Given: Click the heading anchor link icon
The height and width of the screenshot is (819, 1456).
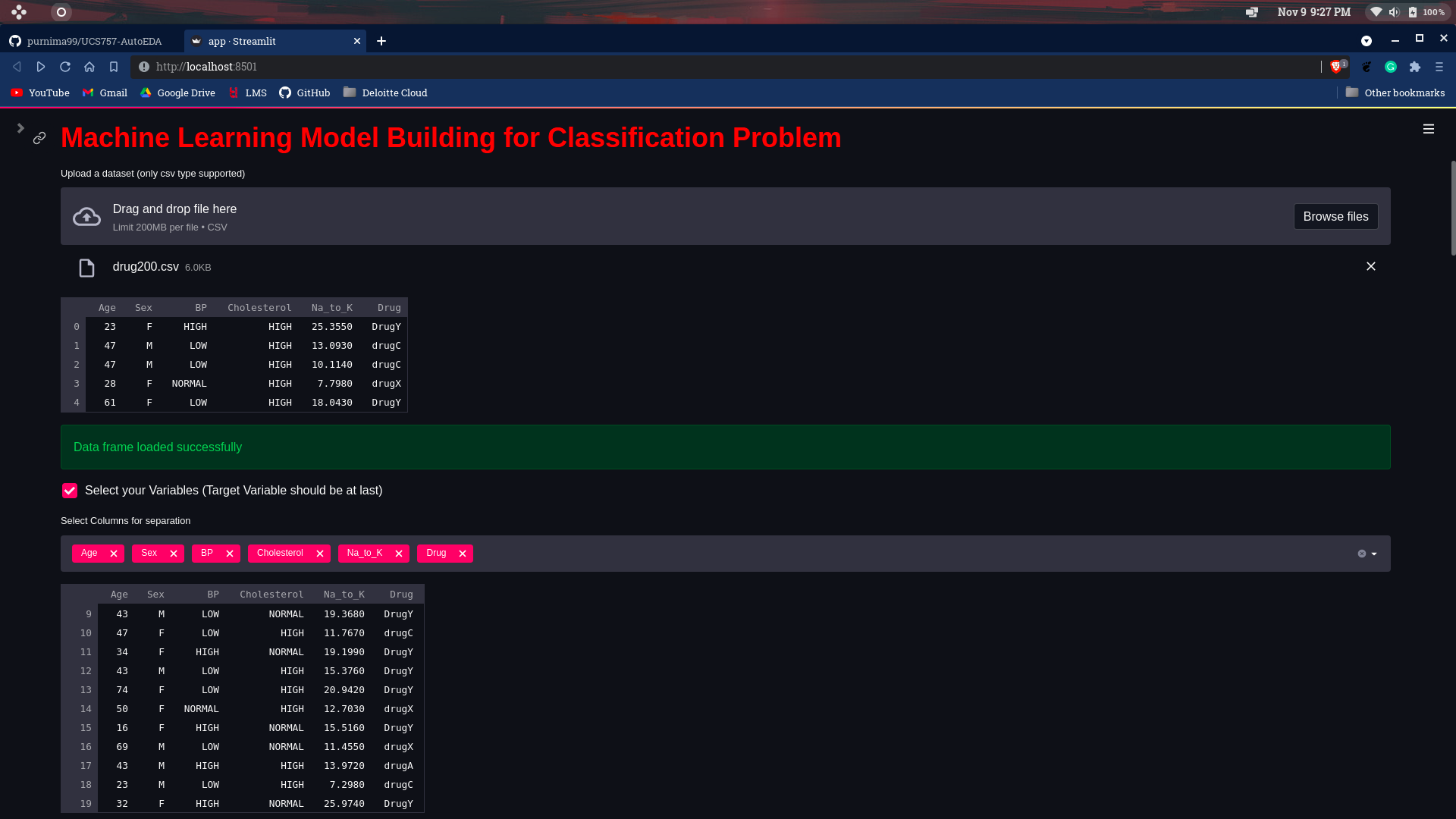Looking at the screenshot, I should coord(39,138).
